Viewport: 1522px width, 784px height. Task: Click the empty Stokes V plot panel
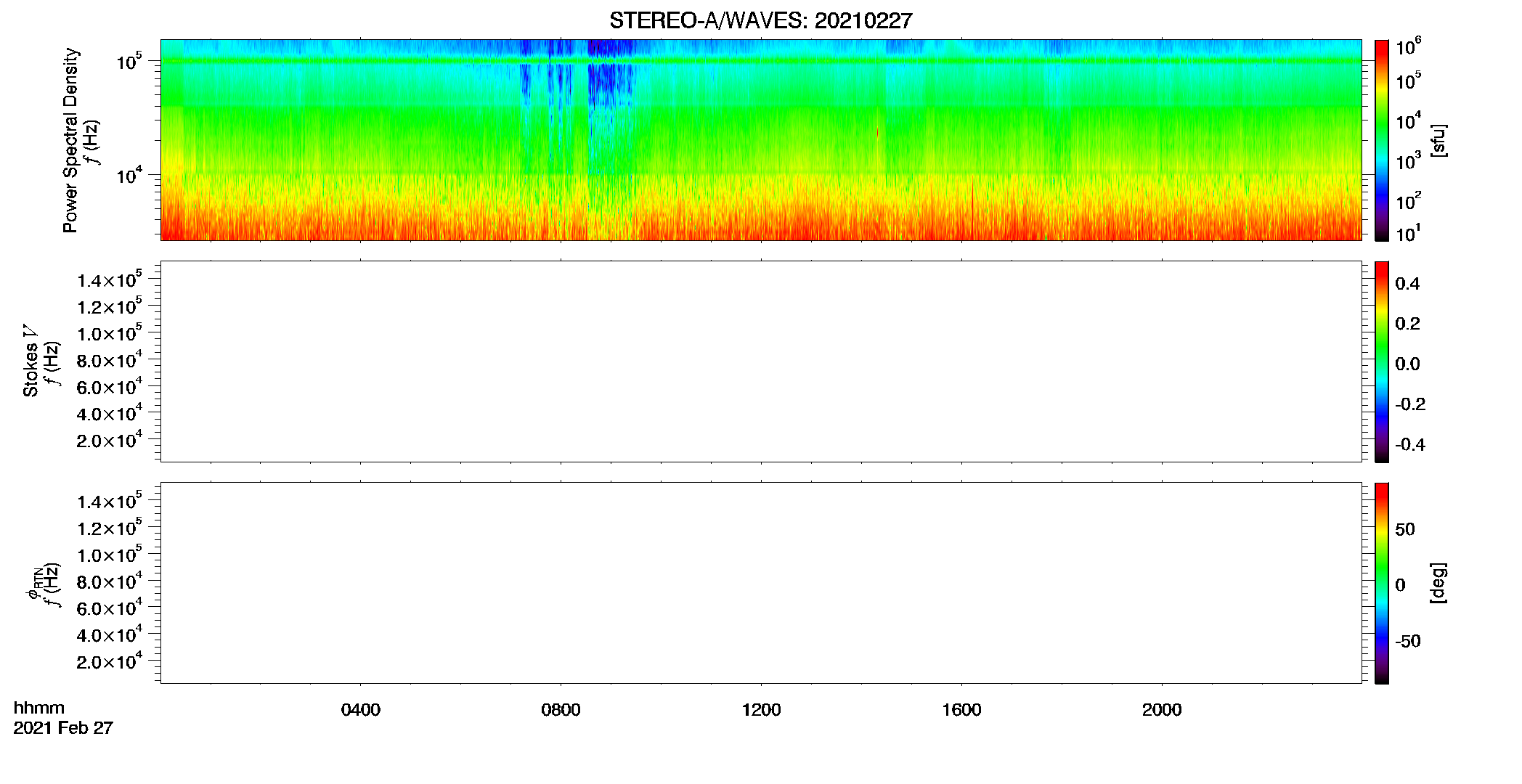761,362
